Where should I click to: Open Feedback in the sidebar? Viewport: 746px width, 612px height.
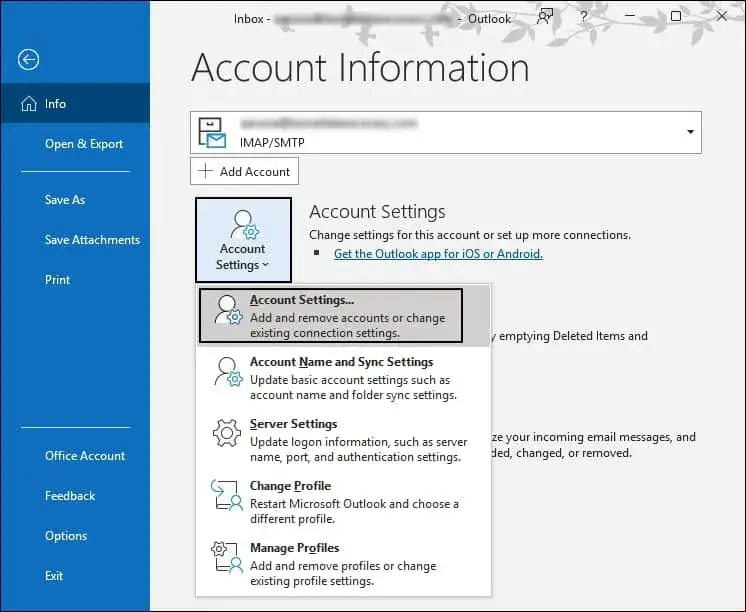tap(70, 496)
